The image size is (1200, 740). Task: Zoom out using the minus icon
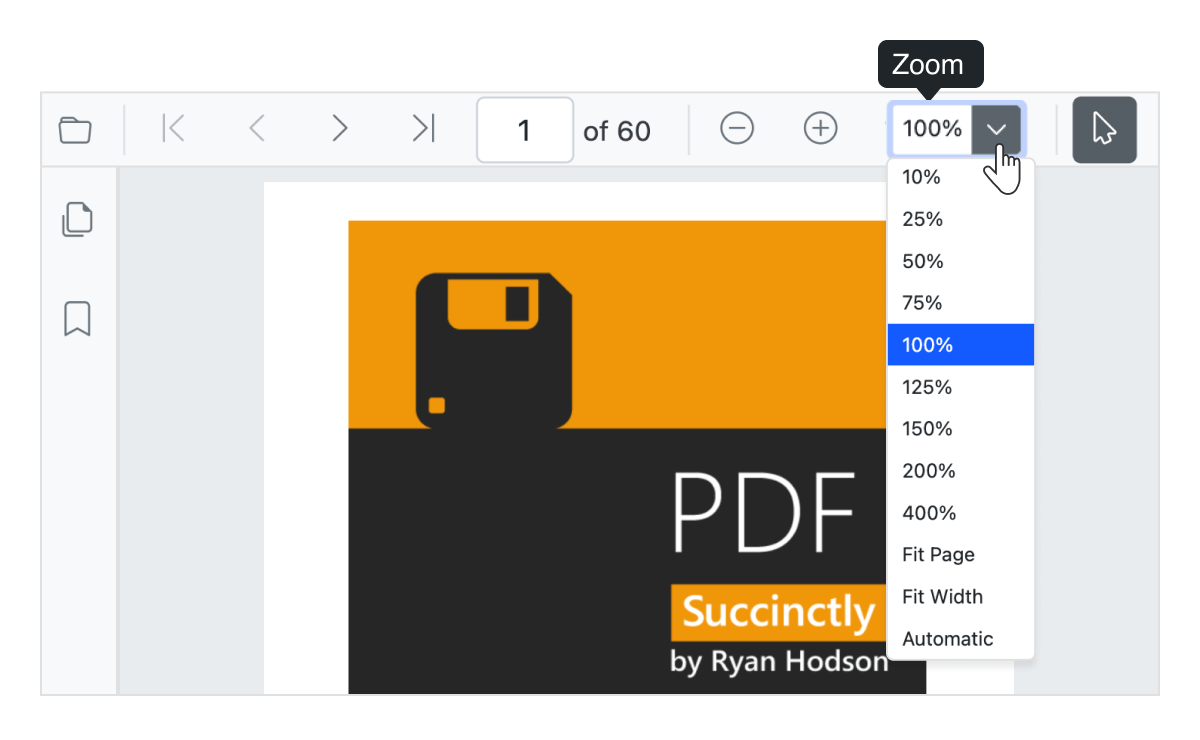[737, 129]
